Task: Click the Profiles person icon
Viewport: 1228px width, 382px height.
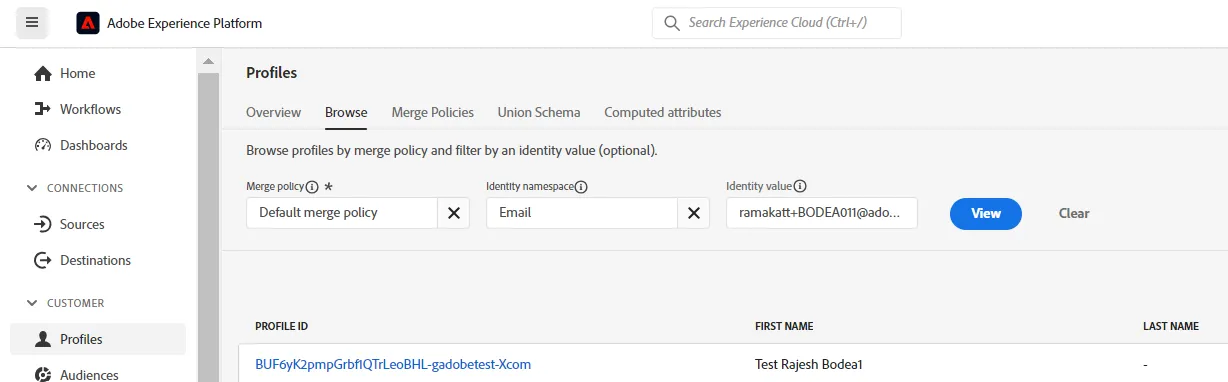Action: point(43,339)
